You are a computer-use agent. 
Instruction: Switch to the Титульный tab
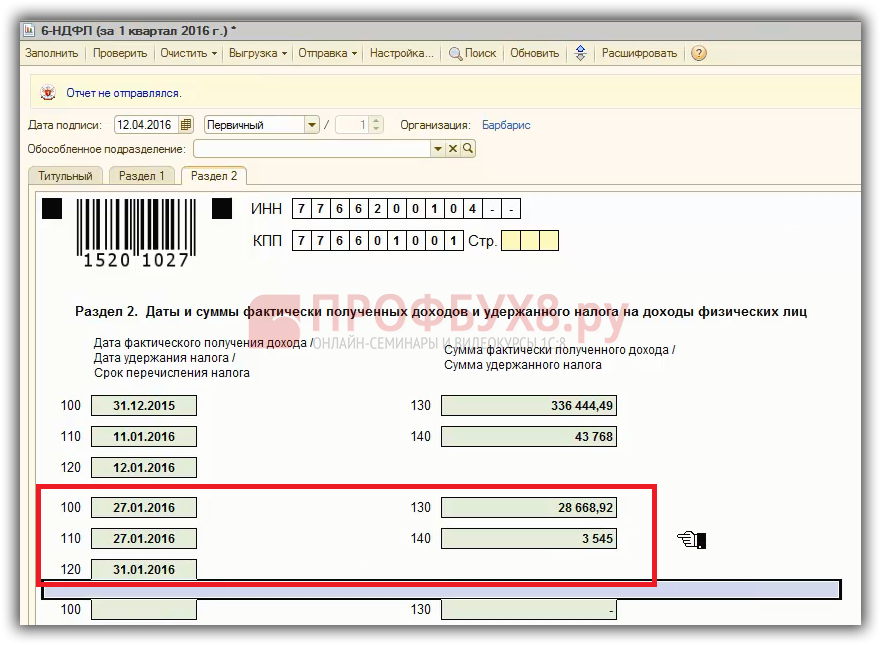tap(65, 176)
